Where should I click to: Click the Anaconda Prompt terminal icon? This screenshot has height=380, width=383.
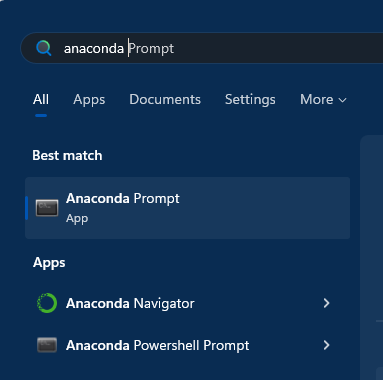(47, 208)
